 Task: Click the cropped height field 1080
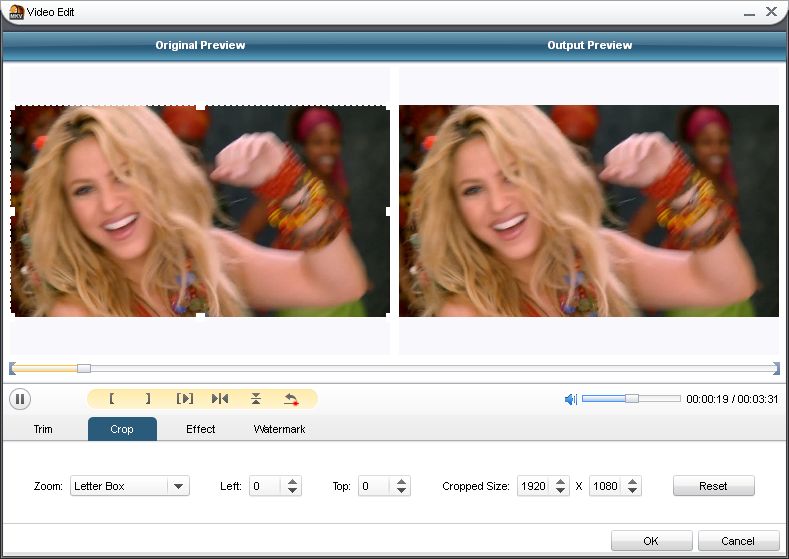tap(606, 486)
